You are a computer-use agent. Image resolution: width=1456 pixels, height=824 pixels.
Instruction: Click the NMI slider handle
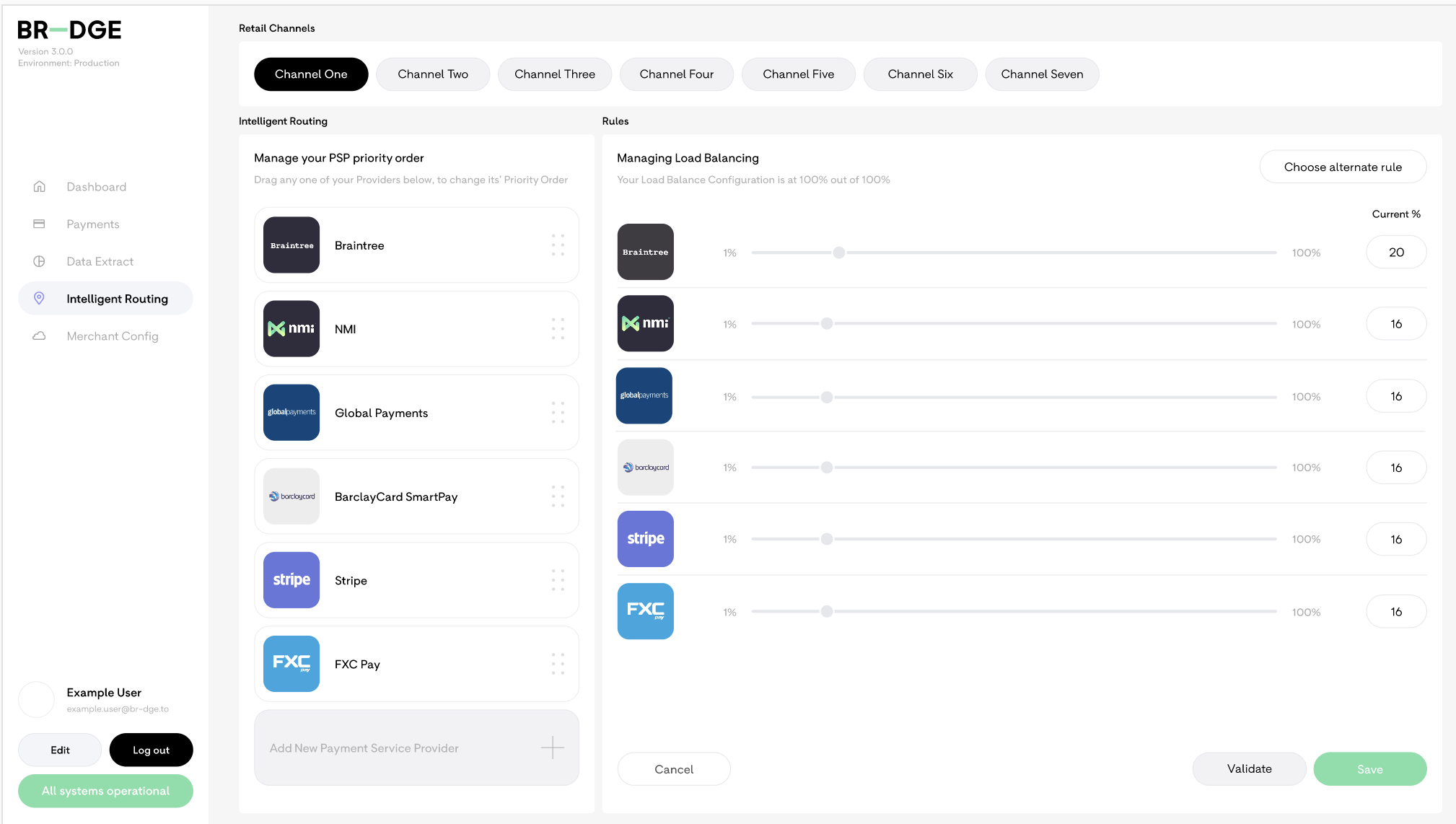(x=827, y=323)
